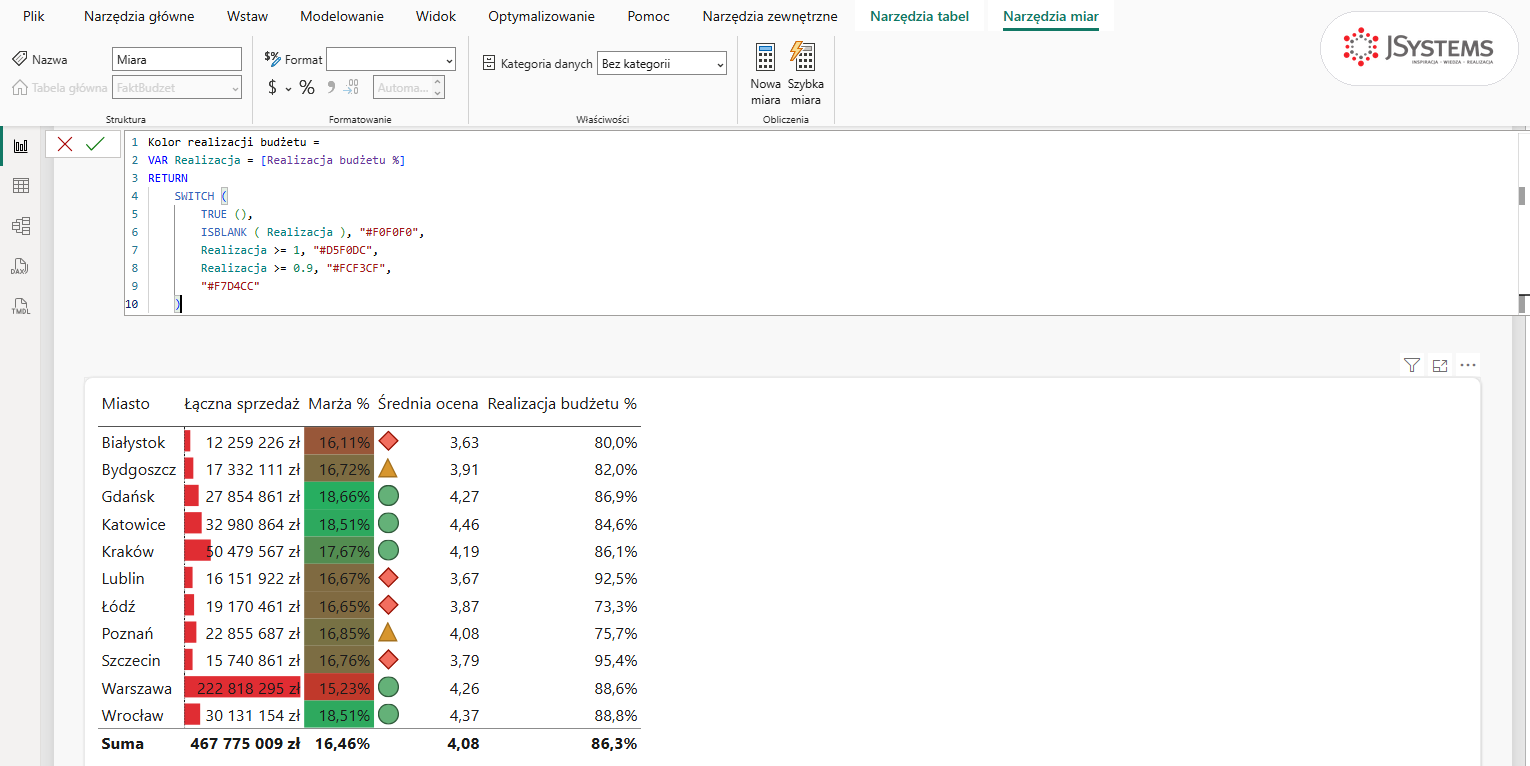Sort by the Średnia ocena column header
The width and height of the screenshot is (1530, 766).
[428, 404]
